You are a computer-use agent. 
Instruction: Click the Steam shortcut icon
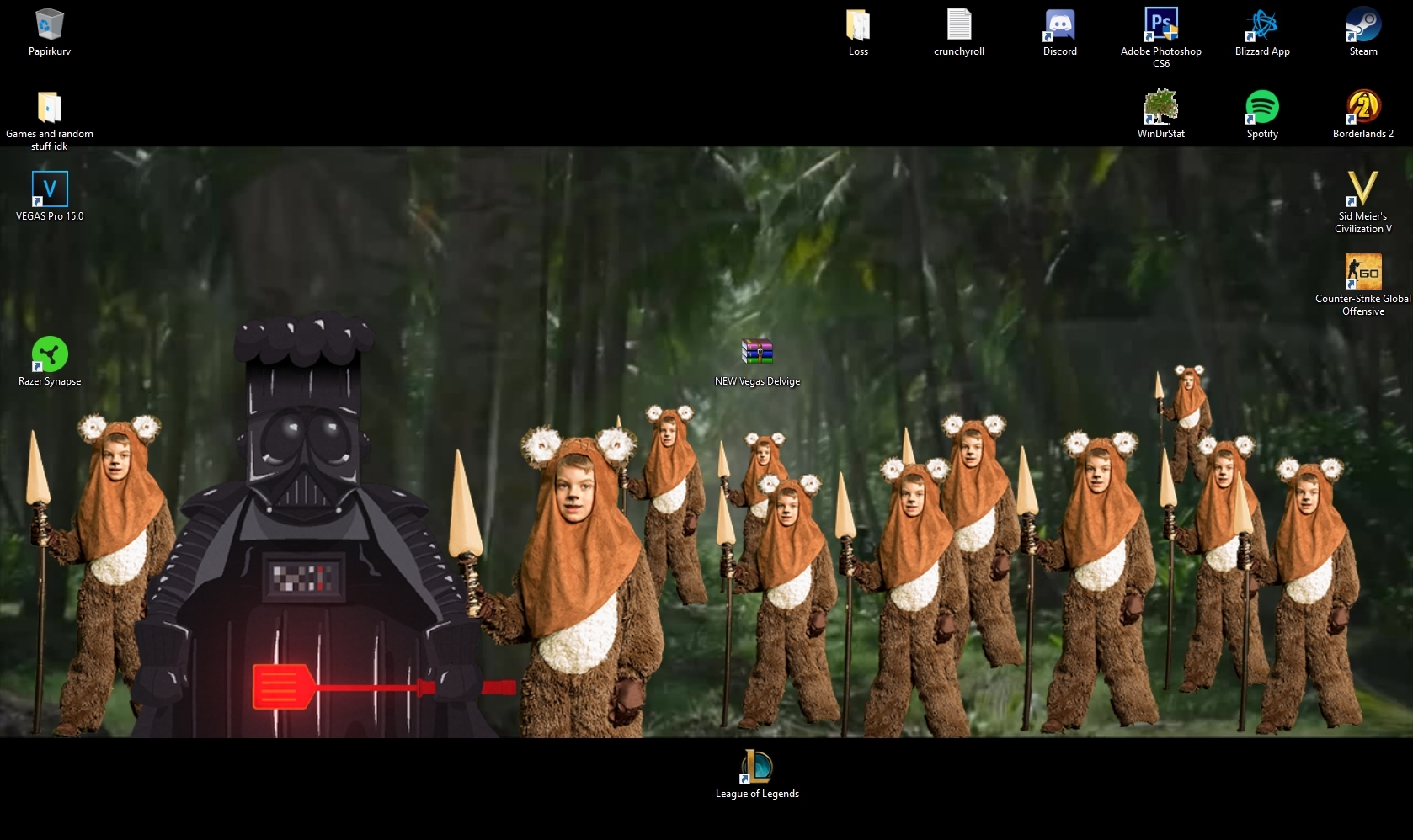coord(1363,24)
